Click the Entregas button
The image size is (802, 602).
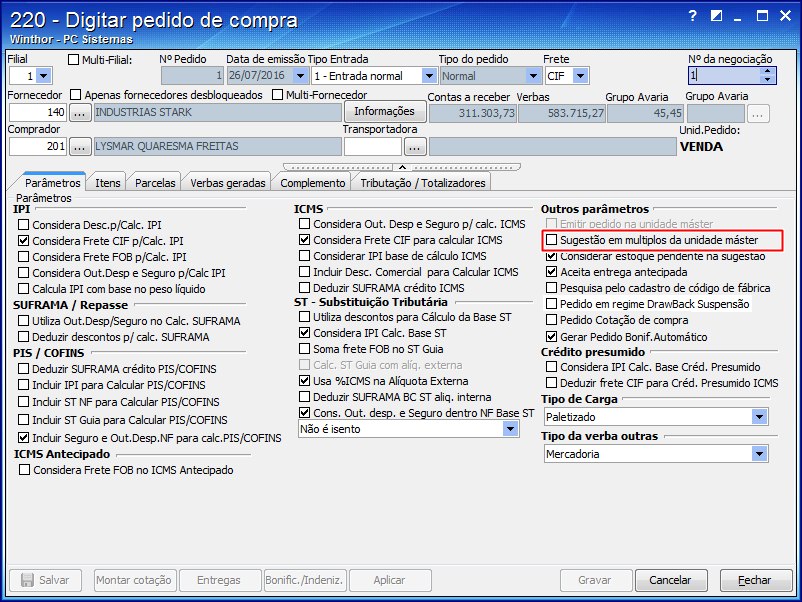219,580
